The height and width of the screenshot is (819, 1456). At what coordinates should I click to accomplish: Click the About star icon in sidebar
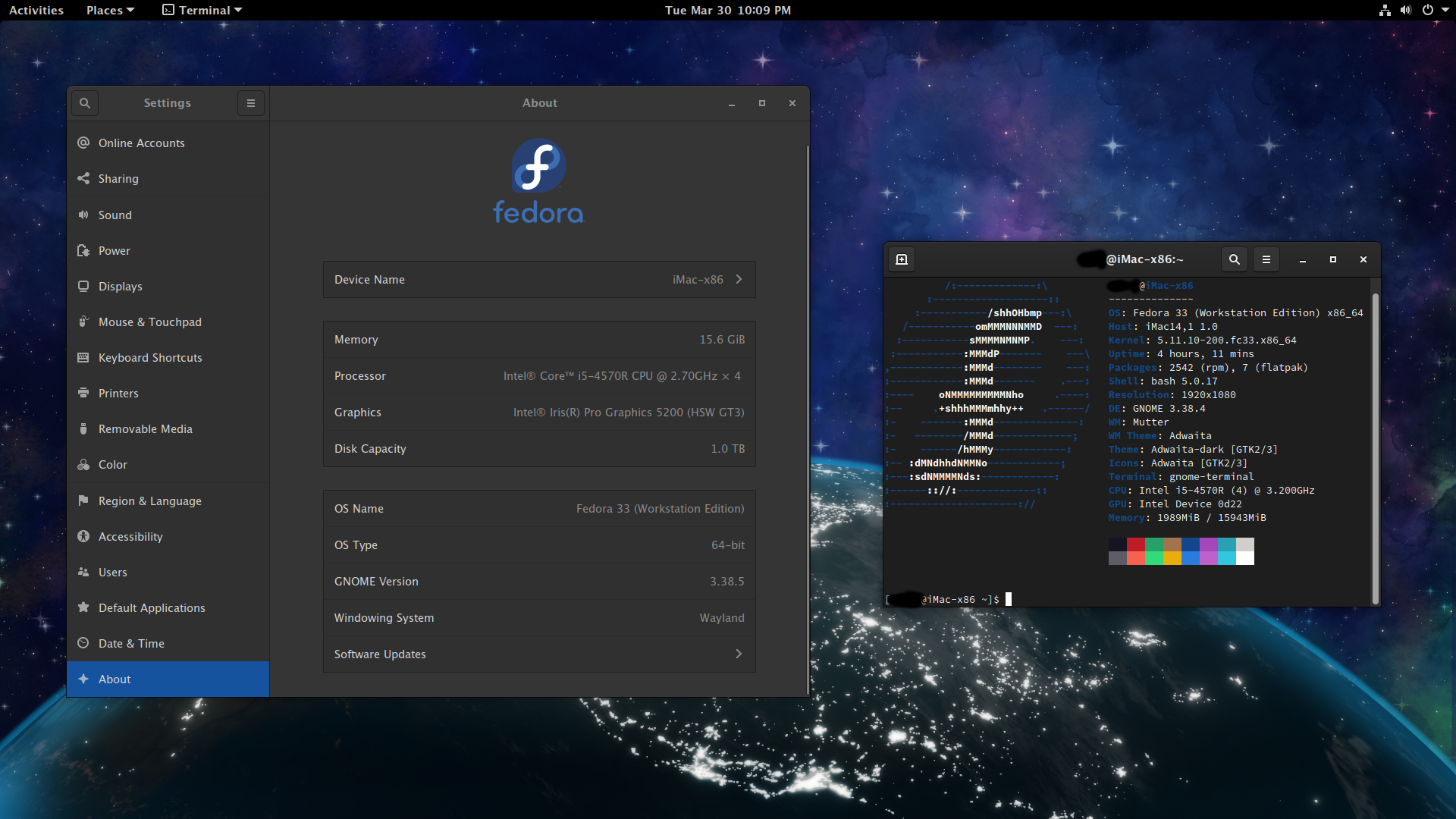(x=83, y=679)
